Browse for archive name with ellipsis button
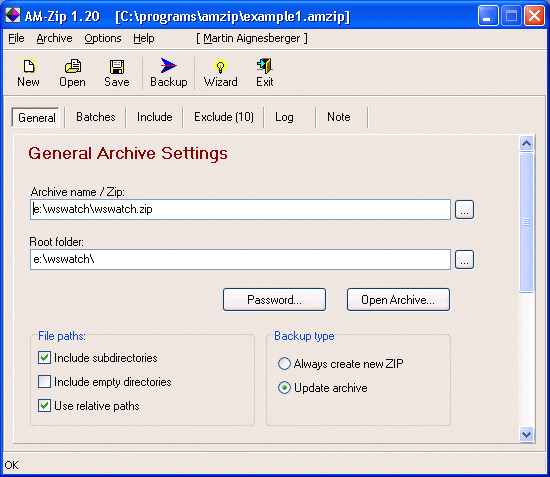This screenshot has width=550, height=477. pos(464,210)
